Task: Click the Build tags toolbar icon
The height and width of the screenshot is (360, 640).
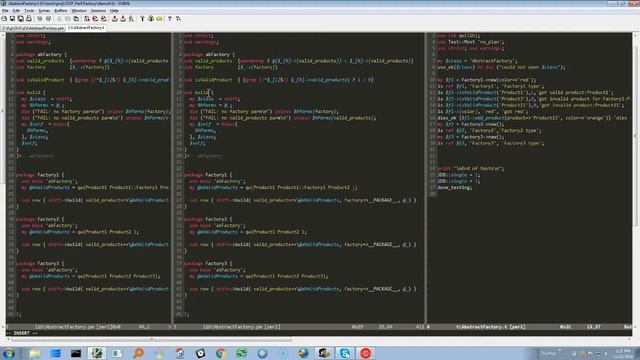Action: 151,19
